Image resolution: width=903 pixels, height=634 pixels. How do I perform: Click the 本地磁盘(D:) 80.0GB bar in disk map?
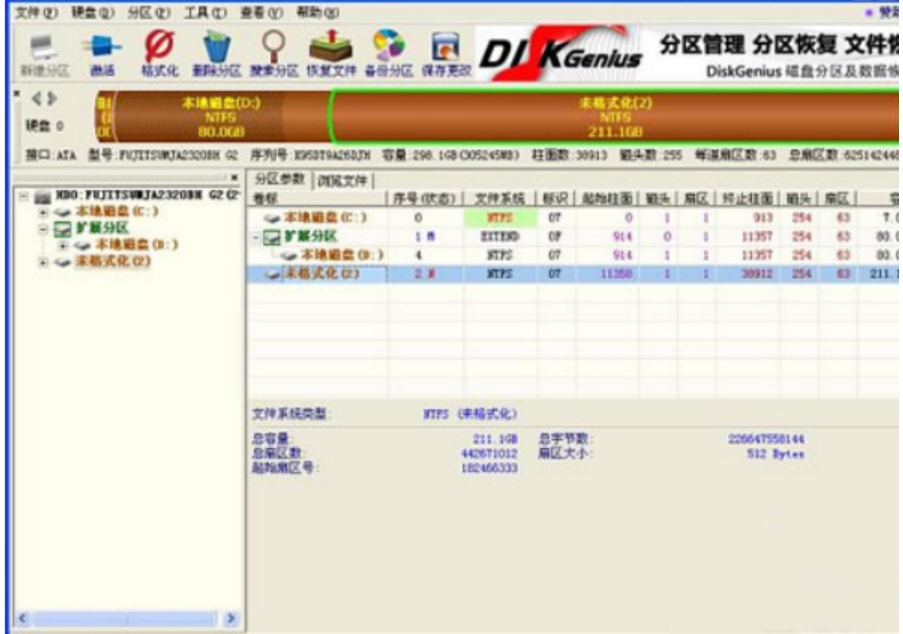point(220,116)
